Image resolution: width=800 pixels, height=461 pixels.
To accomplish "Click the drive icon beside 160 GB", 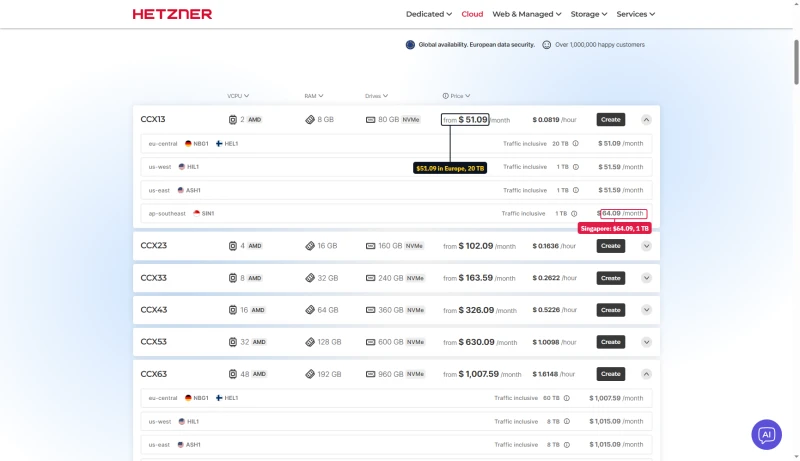I will pos(370,246).
